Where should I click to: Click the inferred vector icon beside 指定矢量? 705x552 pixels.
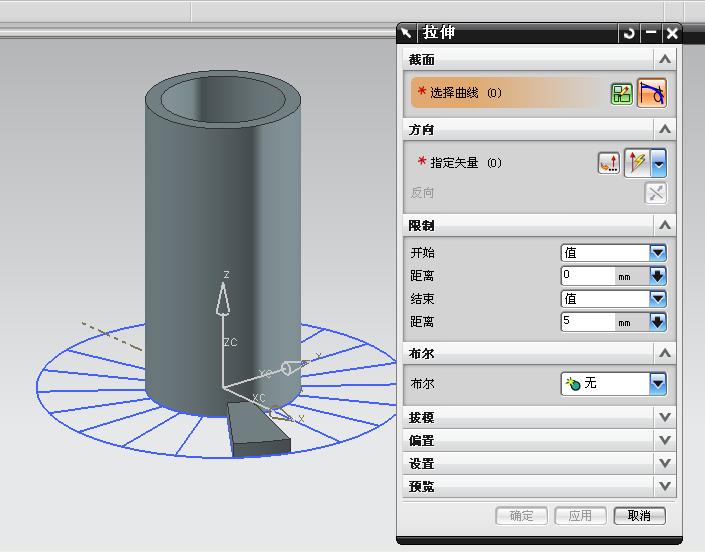point(638,162)
